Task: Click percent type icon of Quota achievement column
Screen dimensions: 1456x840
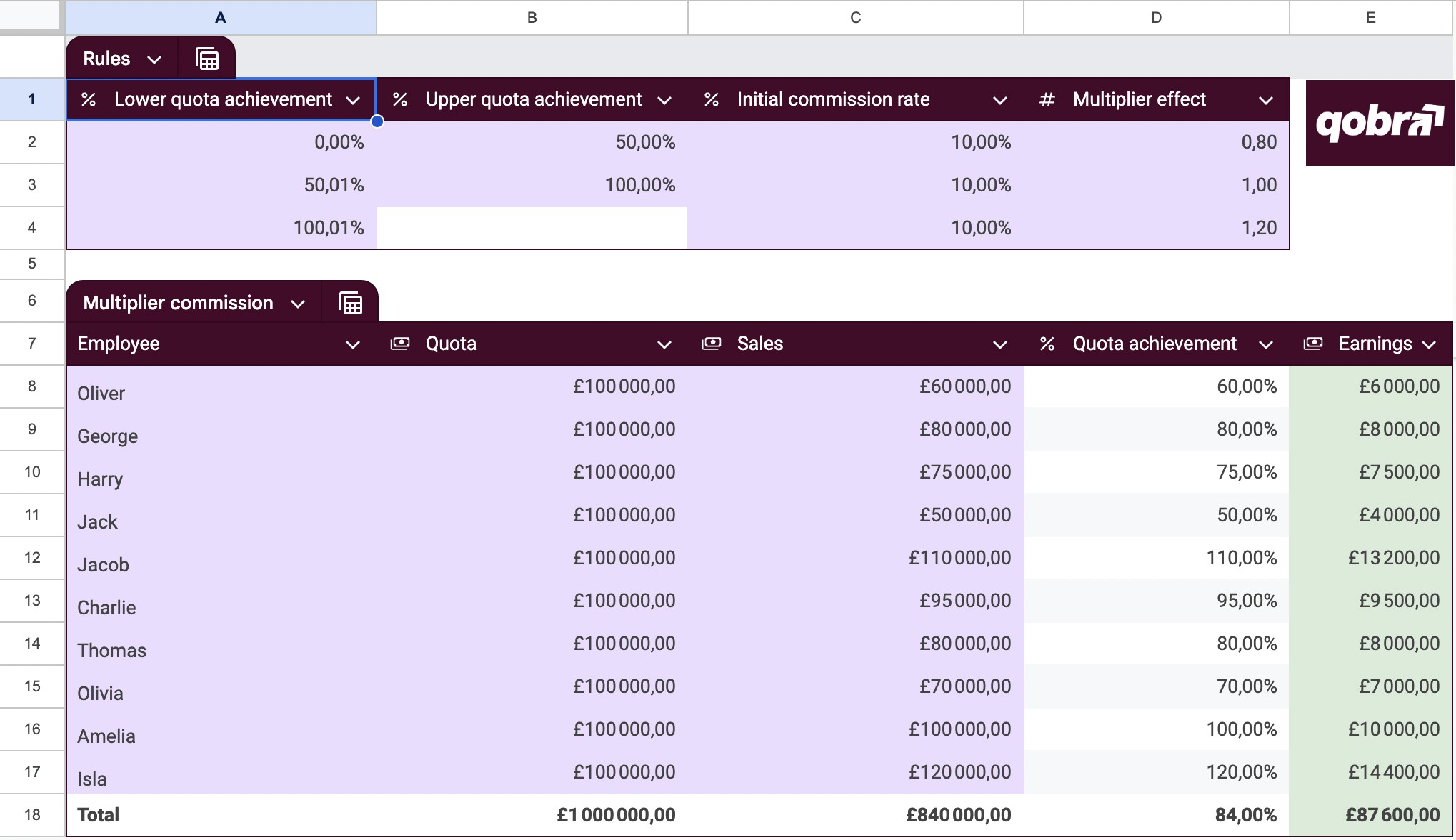Action: (1047, 344)
